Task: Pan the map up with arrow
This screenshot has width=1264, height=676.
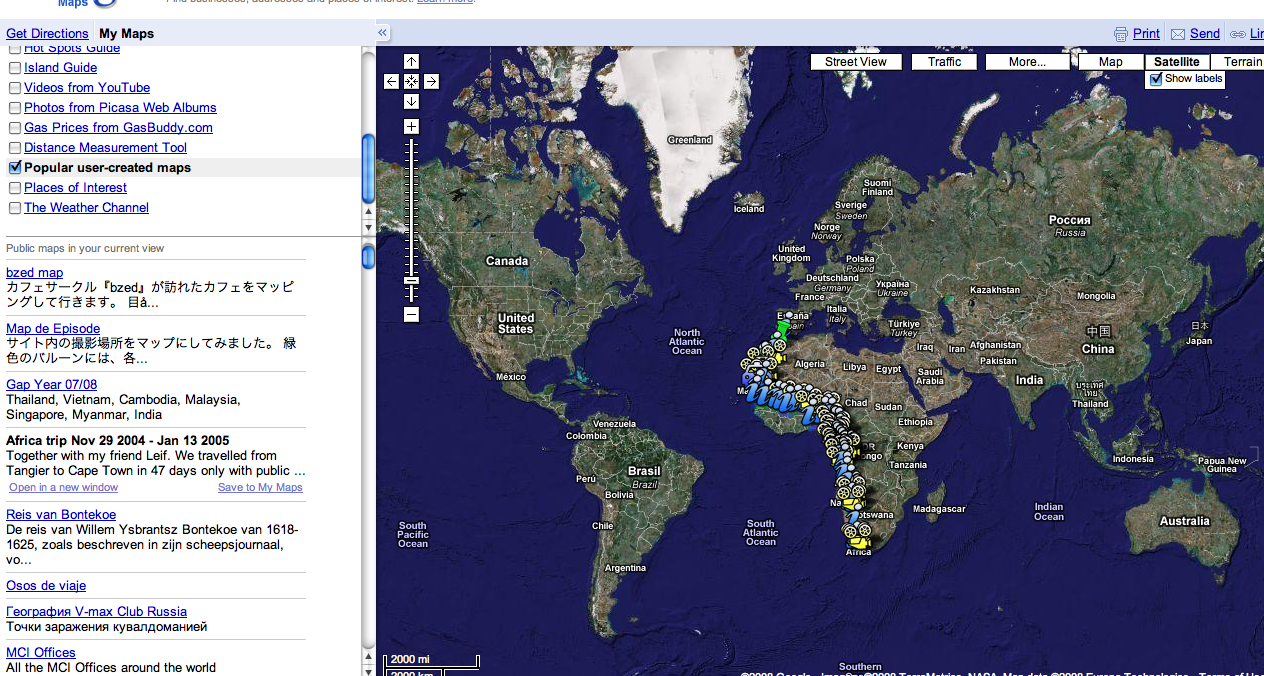Action: pyautogui.click(x=411, y=62)
